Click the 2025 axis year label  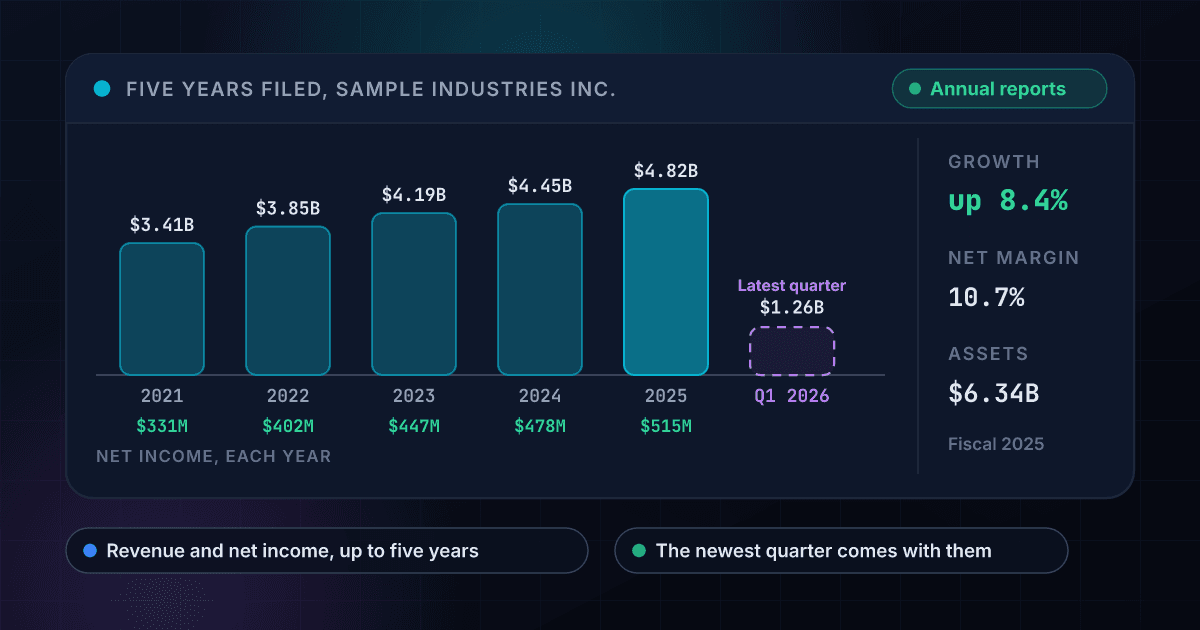(x=666, y=396)
